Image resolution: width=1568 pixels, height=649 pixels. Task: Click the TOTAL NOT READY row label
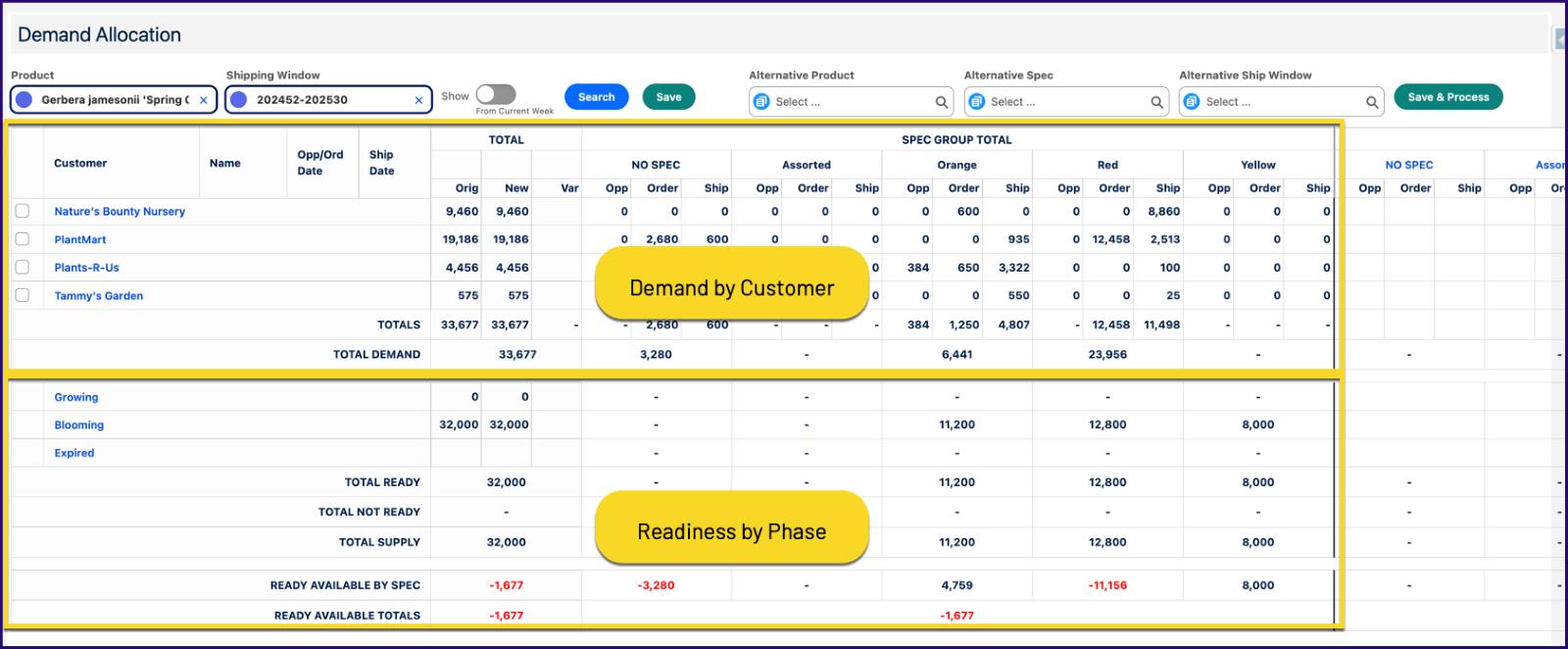click(x=368, y=513)
